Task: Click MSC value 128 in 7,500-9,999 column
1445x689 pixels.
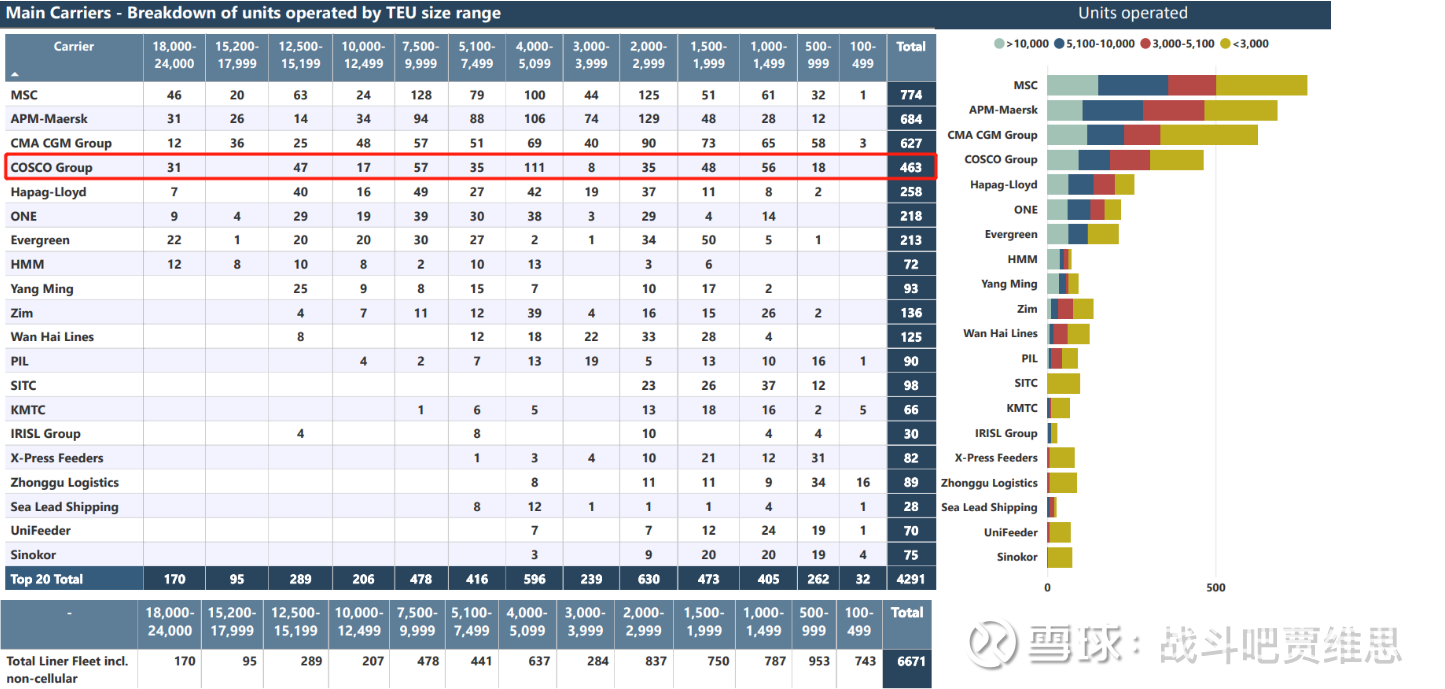Action: [421, 95]
